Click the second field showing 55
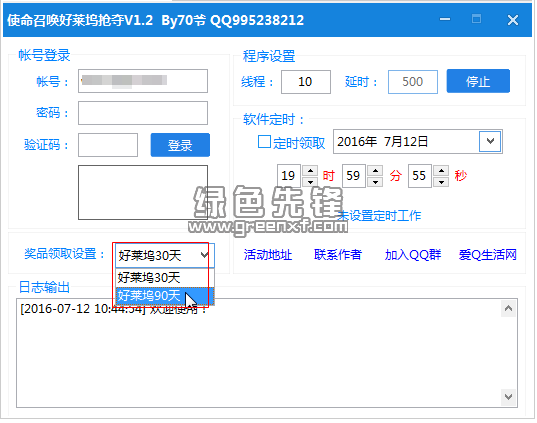 (x=420, y=176)
